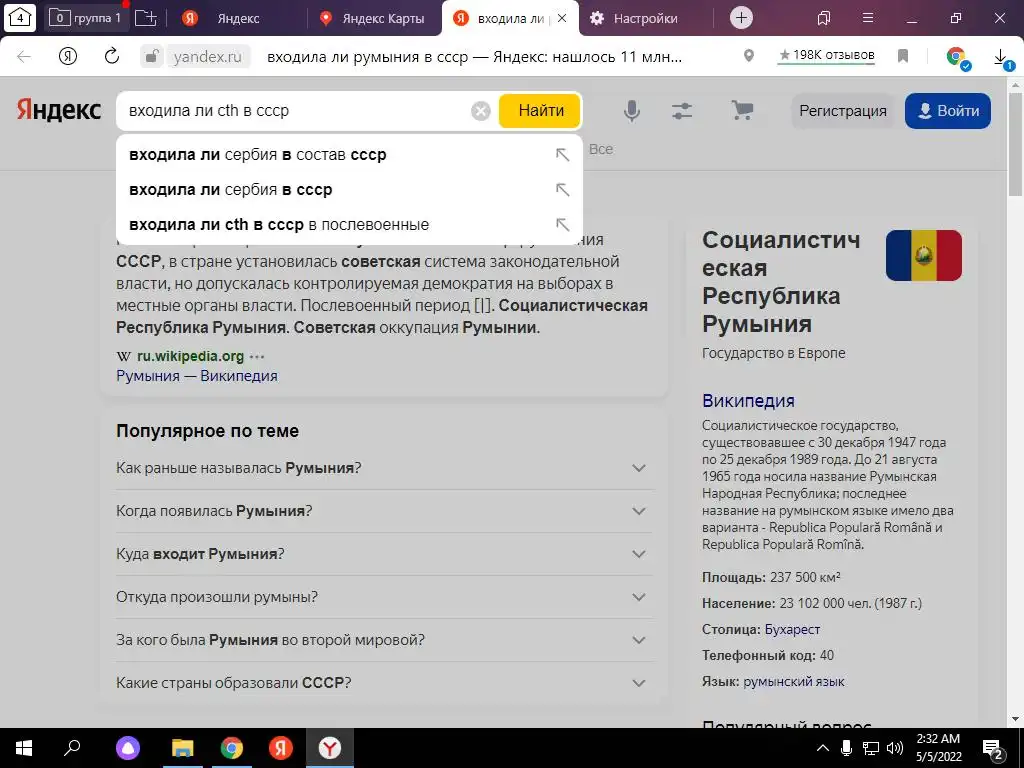Insert "сербия в ссср" suggestion via arrow
This screenshot has height=768, width=1024.
pos(562,189)
